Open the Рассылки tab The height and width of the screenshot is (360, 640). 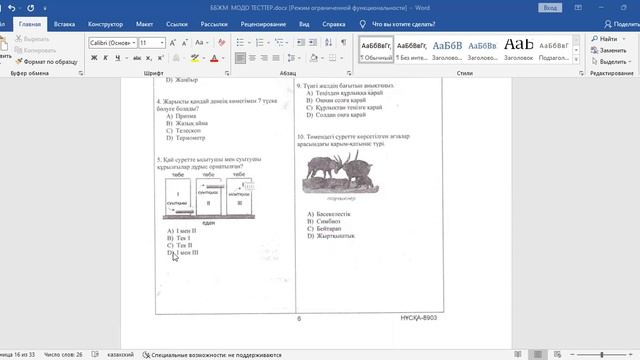[x=214, y=24]
